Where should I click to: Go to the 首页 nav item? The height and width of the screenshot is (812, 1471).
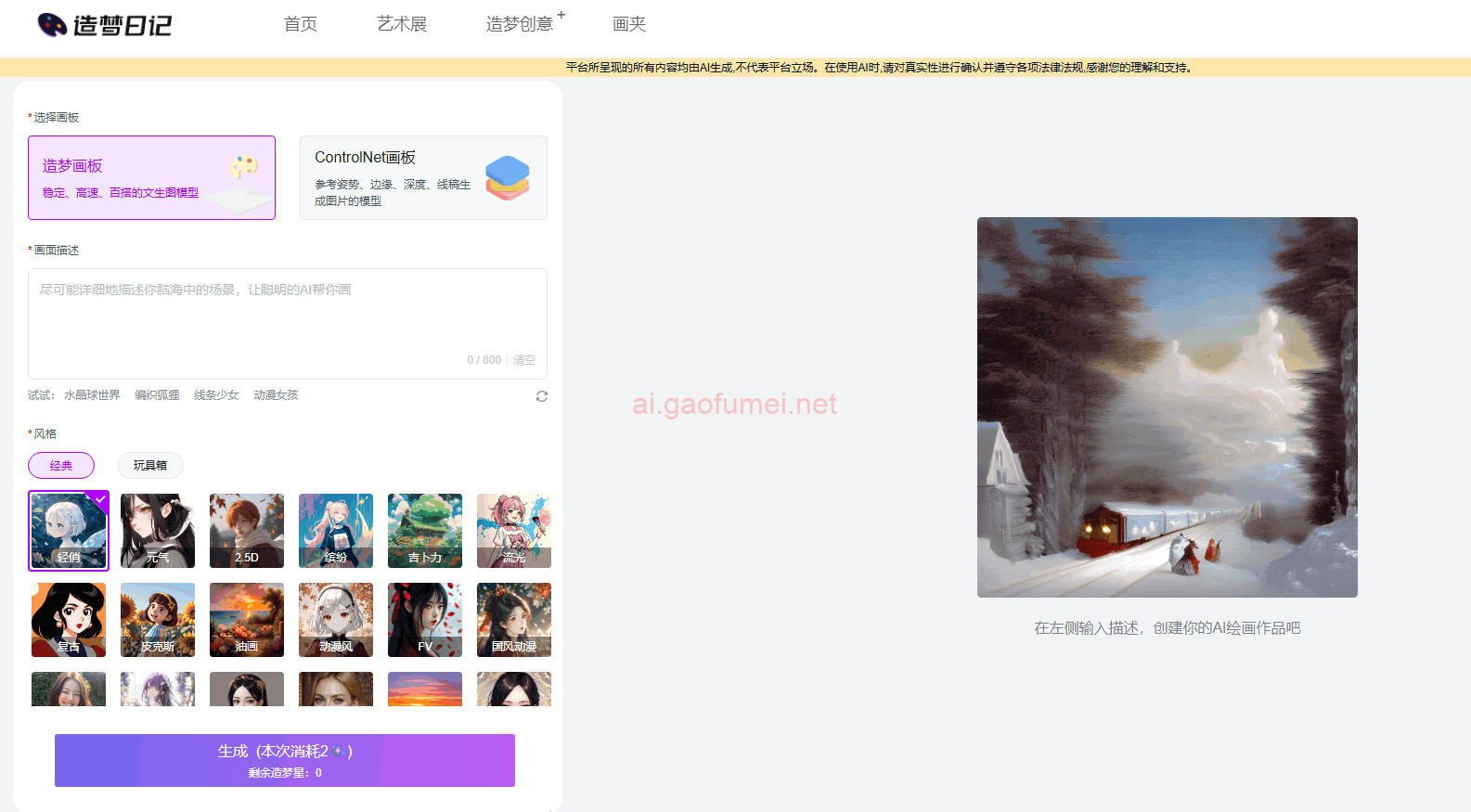301,24
